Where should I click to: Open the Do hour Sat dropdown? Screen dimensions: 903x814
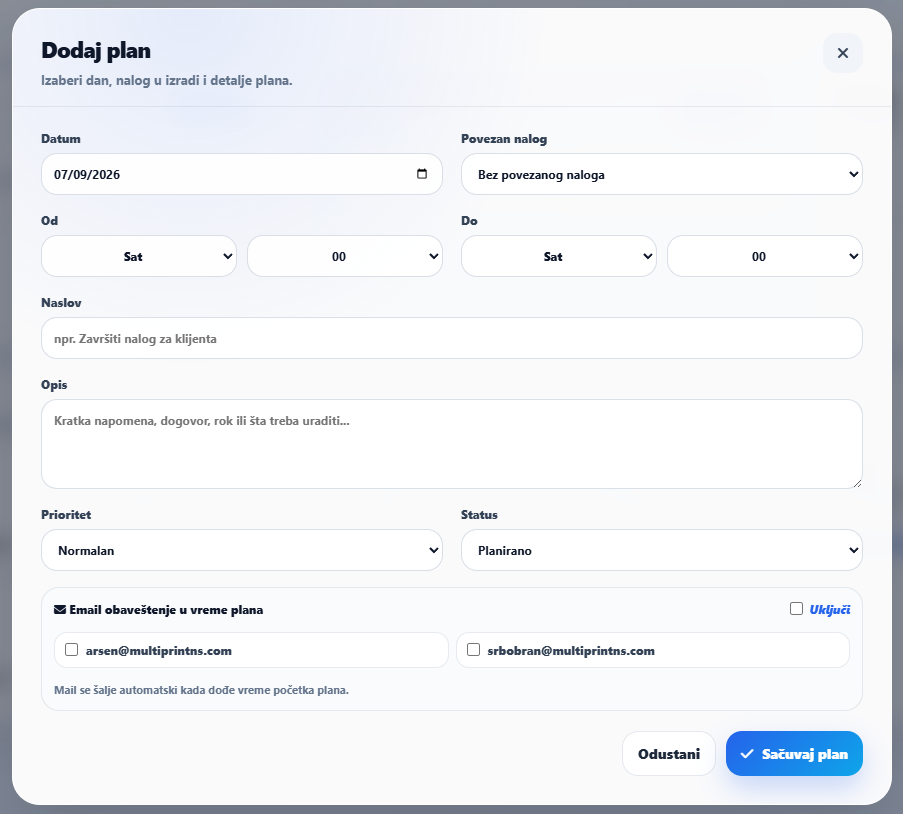pyautogui.click(x=559, y=256)
